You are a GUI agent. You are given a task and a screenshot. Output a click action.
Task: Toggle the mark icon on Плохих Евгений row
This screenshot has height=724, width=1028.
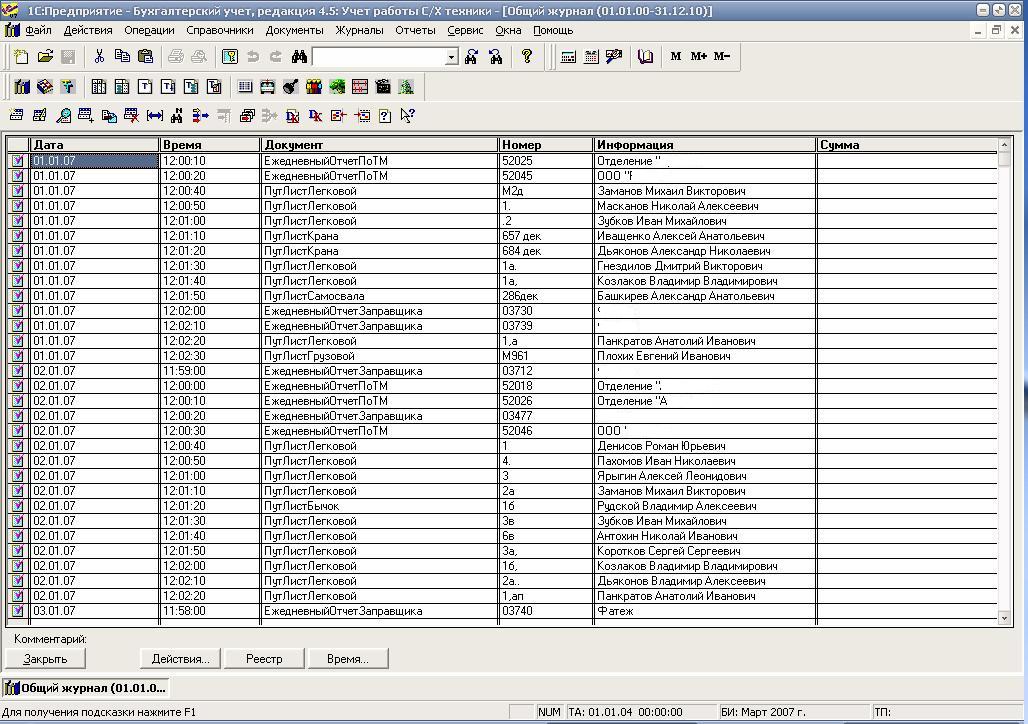(x=17, y=356)
